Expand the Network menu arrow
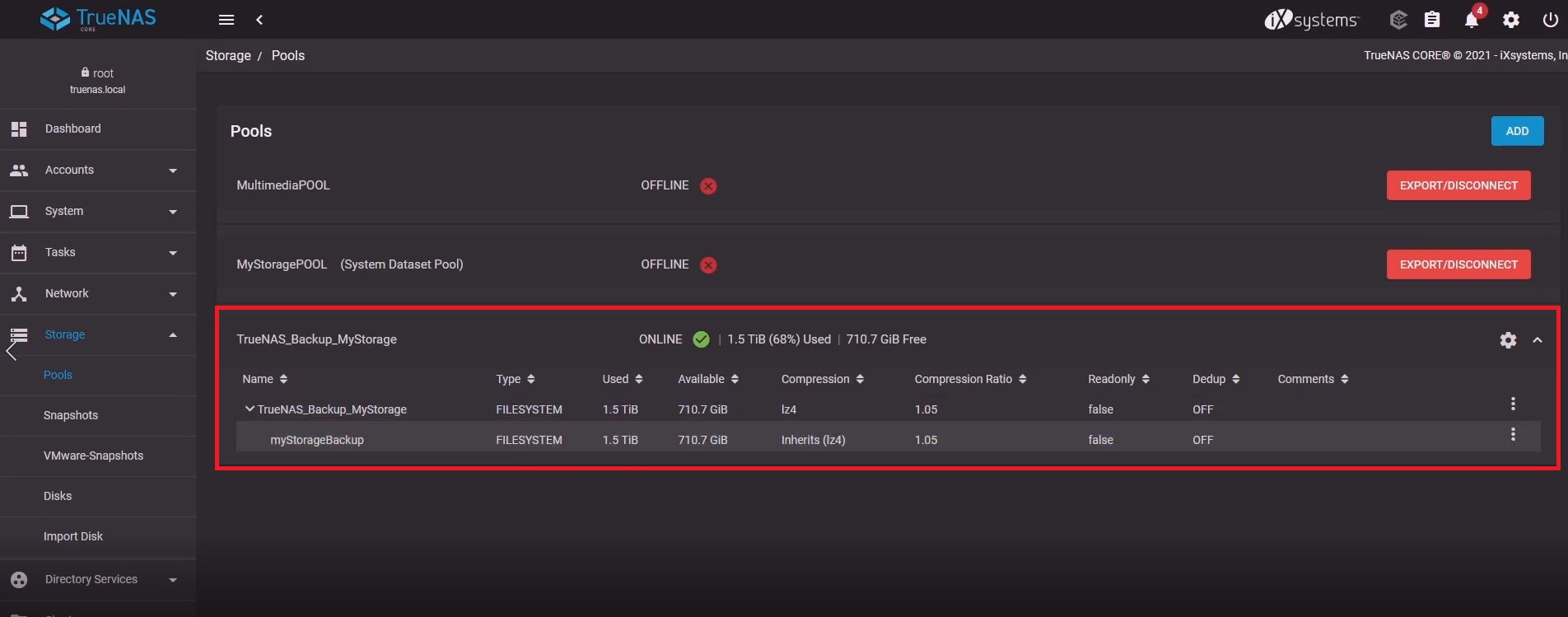 (173, 294)
